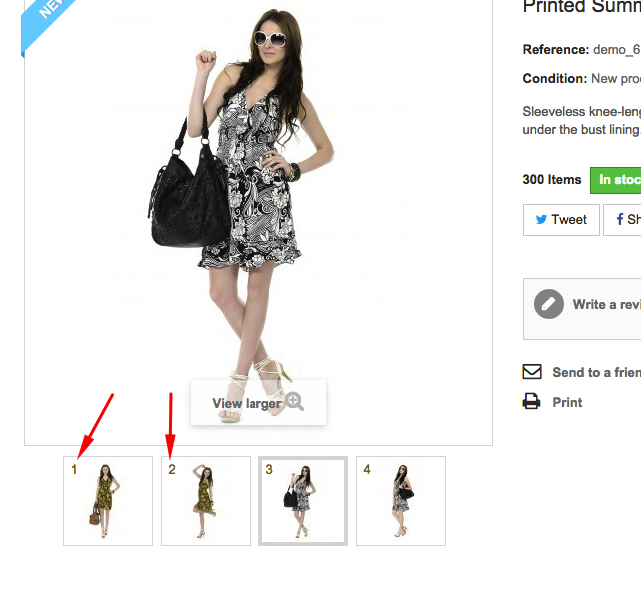
Task: Click the pencil review icon
Action: [x=549, y=304]
